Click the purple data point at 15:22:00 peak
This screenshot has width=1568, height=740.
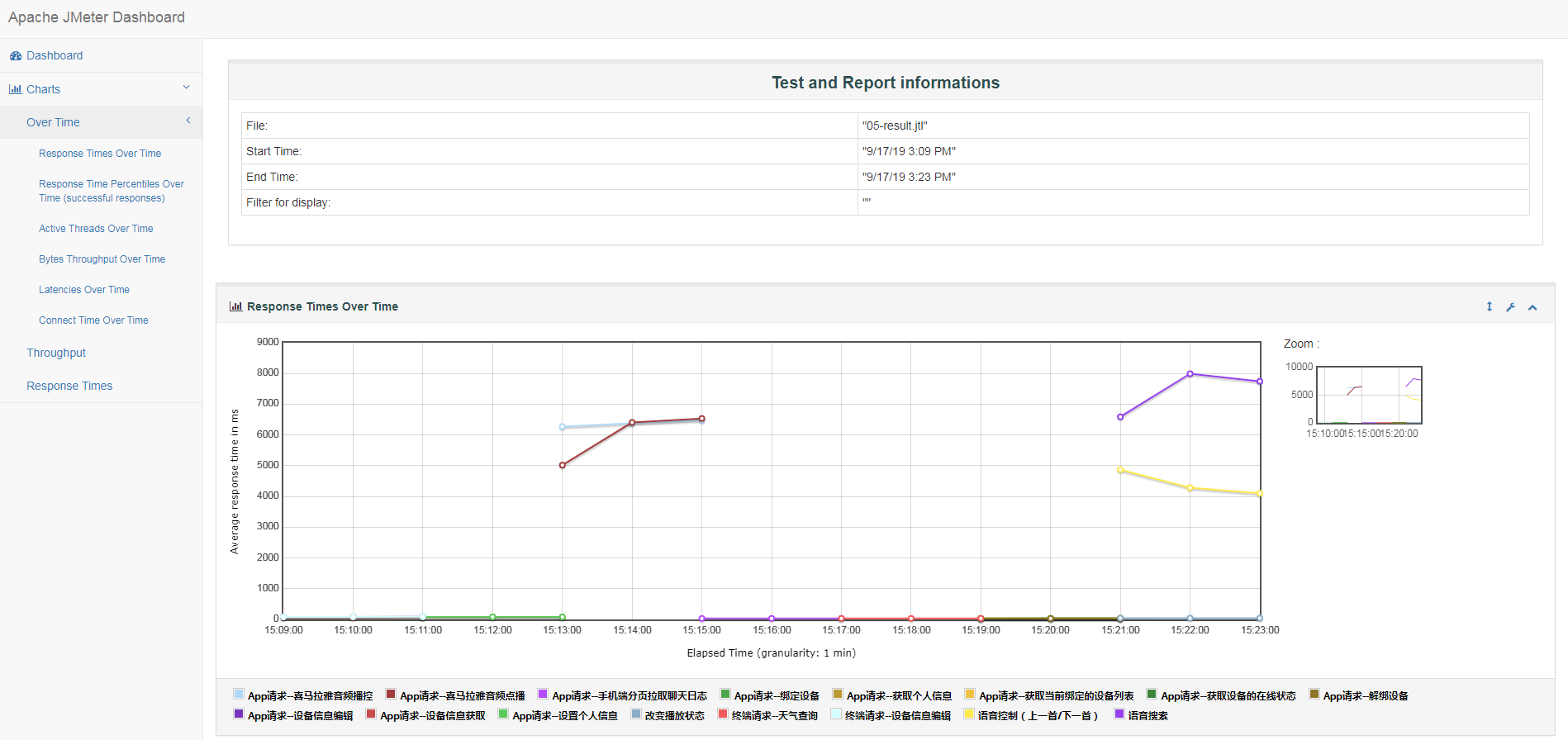[1190, 374]
